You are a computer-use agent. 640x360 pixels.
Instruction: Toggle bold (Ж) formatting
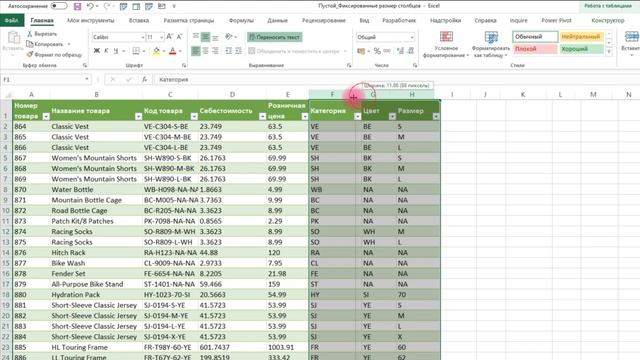click(97, 51)
